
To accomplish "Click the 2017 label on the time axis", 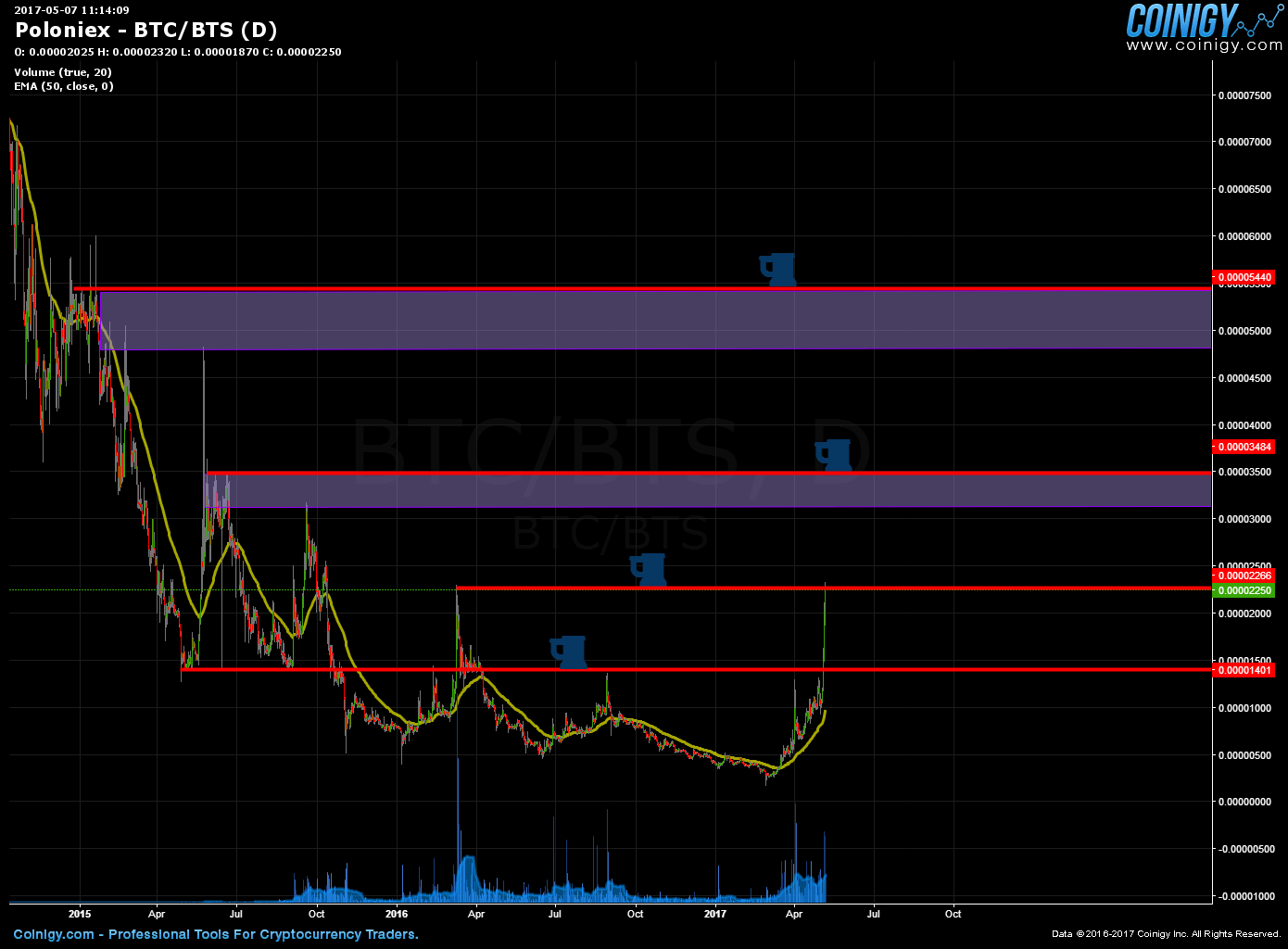I will (714, 914).
